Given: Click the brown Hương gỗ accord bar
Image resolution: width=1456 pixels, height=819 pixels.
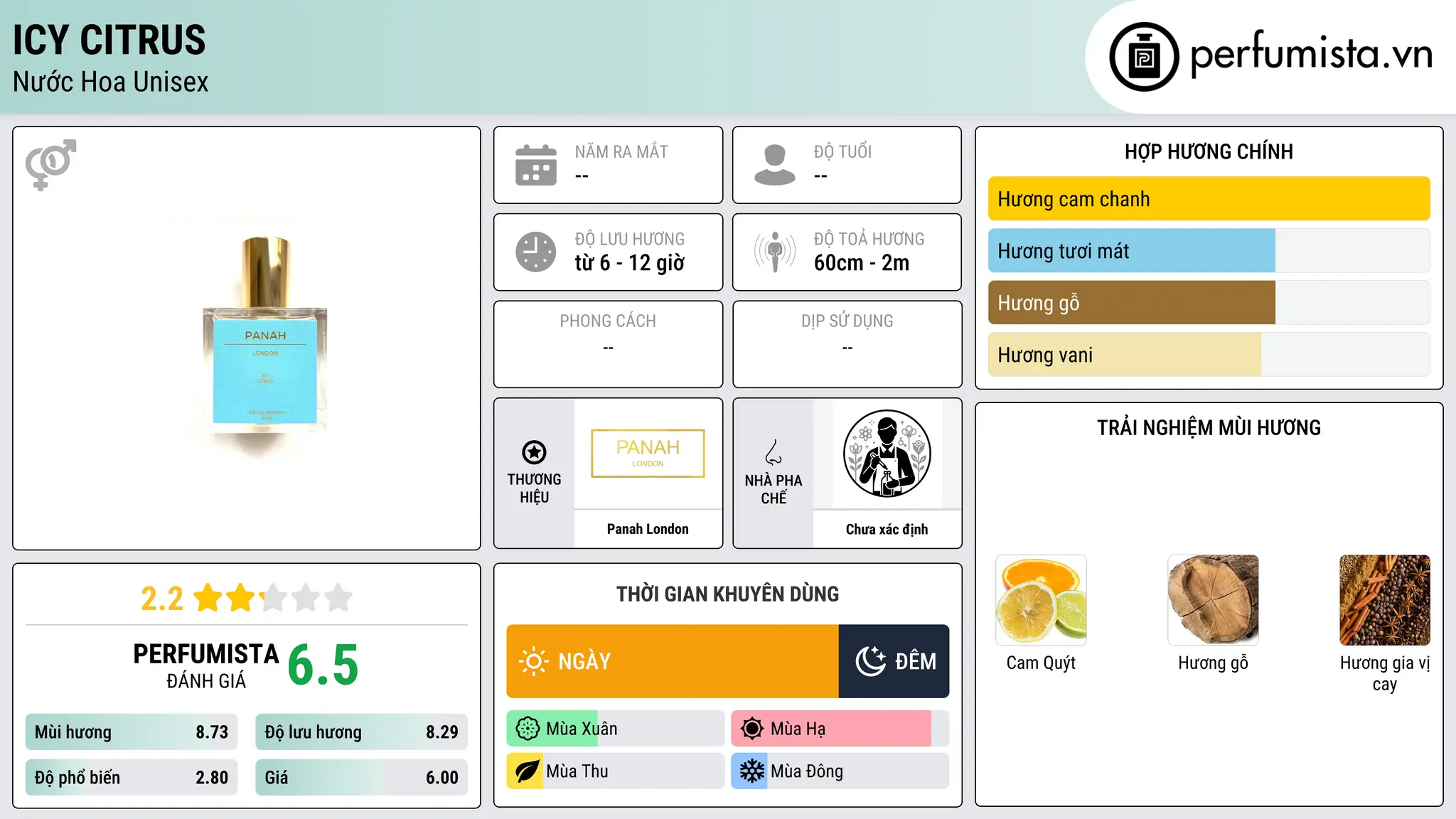Looking at the screenshot, I should (1209, 303).
